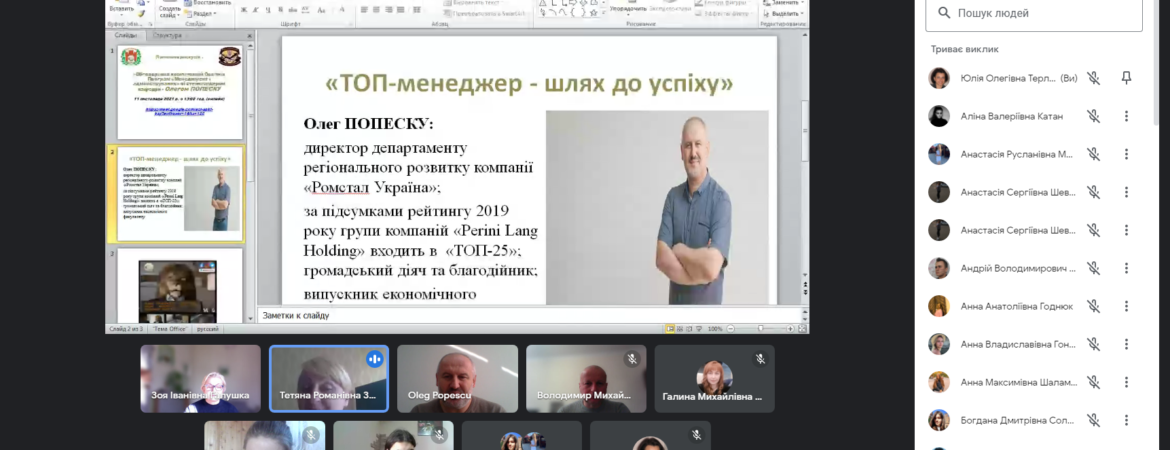This screenshot has width=1170, height=450.
Task: Click the mute icon for Богдана Дмитрівна Сол...
Action: (x=1093, y=420)
